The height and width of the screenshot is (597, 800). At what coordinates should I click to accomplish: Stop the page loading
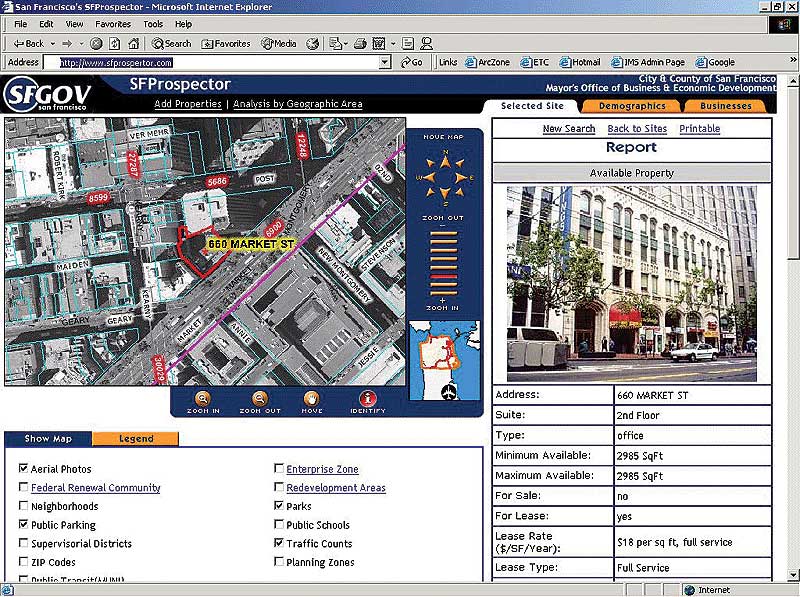96,44
